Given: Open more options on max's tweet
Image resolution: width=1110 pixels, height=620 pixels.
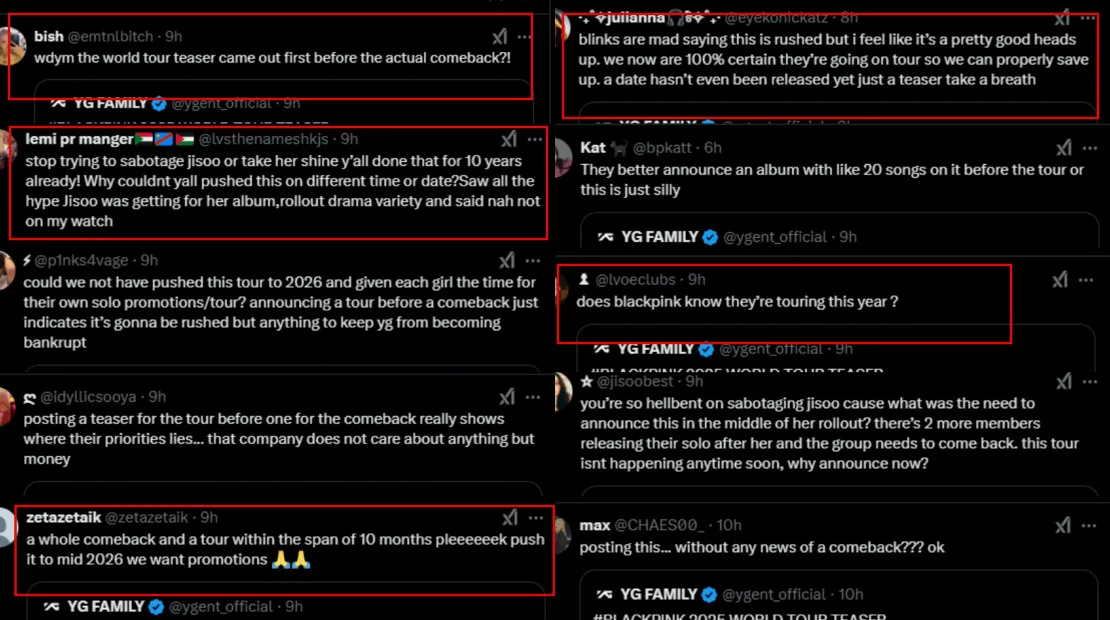Looking at the screenshot, I should pyautogui.click(x=1088, y=525).
